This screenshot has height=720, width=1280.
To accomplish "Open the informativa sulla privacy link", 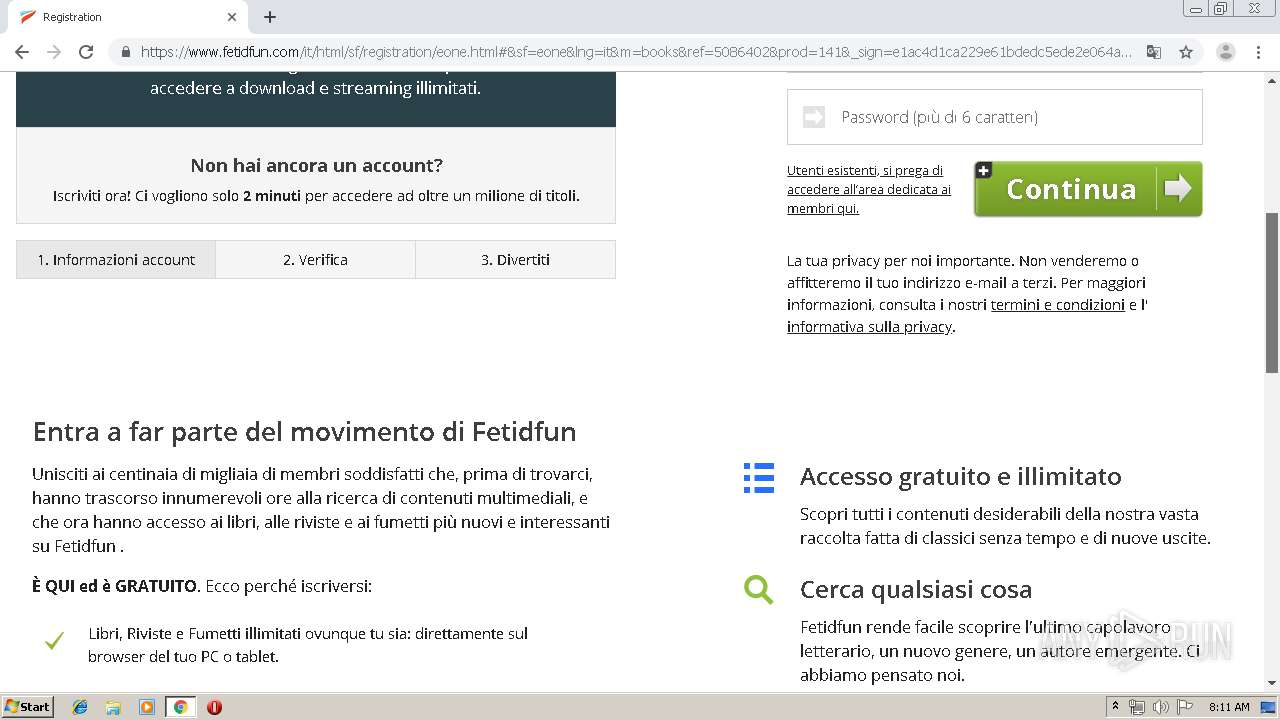I will 869,327.
